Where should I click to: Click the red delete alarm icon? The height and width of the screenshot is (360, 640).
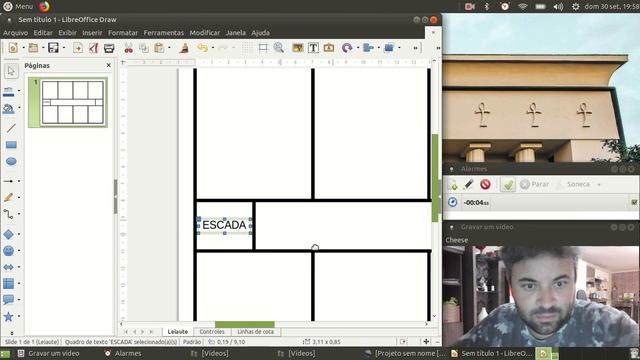pyautogui.click(x=485, y=184)
